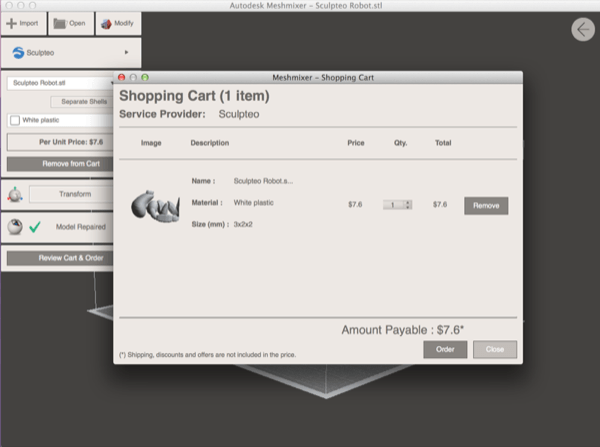
Task: Toggle the White plastic checkbox
Action: (x=15, y=120)
